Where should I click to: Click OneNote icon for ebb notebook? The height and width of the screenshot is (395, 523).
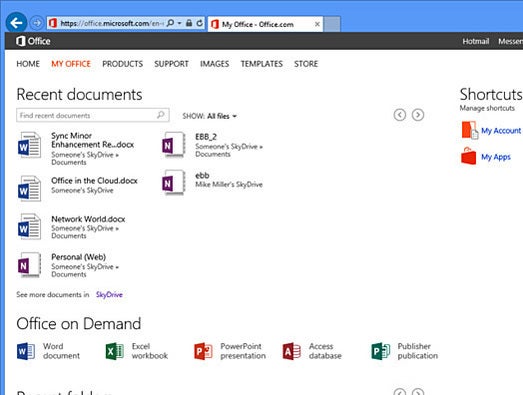click(x=173, y=182)
